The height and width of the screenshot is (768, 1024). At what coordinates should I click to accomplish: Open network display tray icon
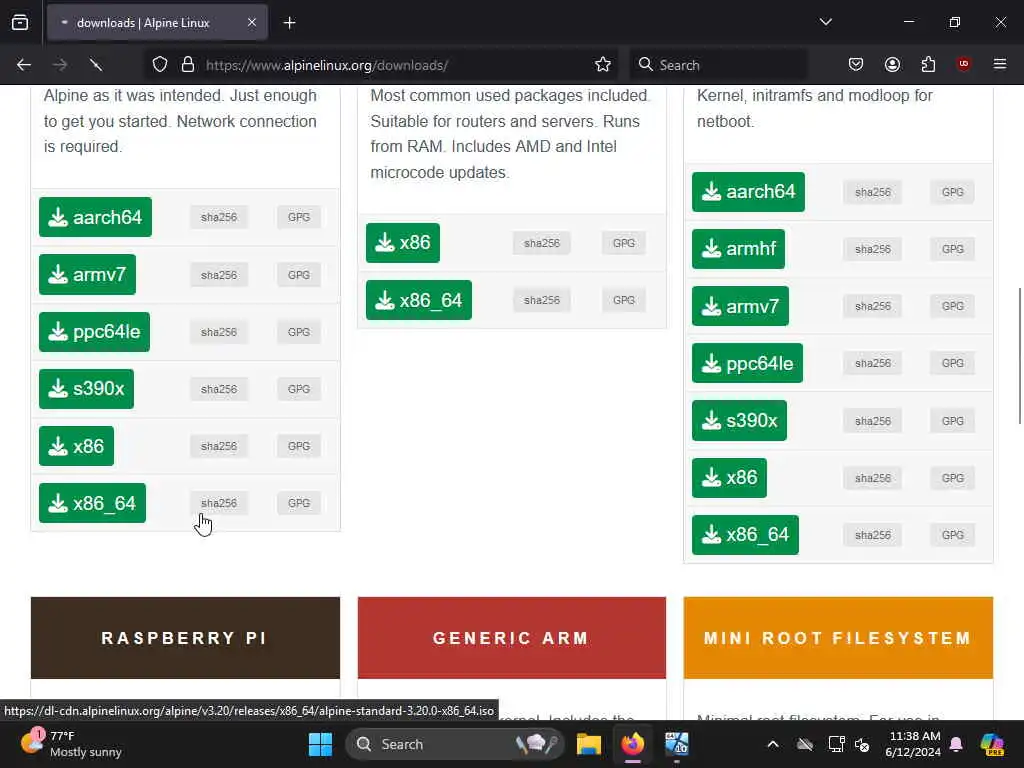[x=836, y=744]
